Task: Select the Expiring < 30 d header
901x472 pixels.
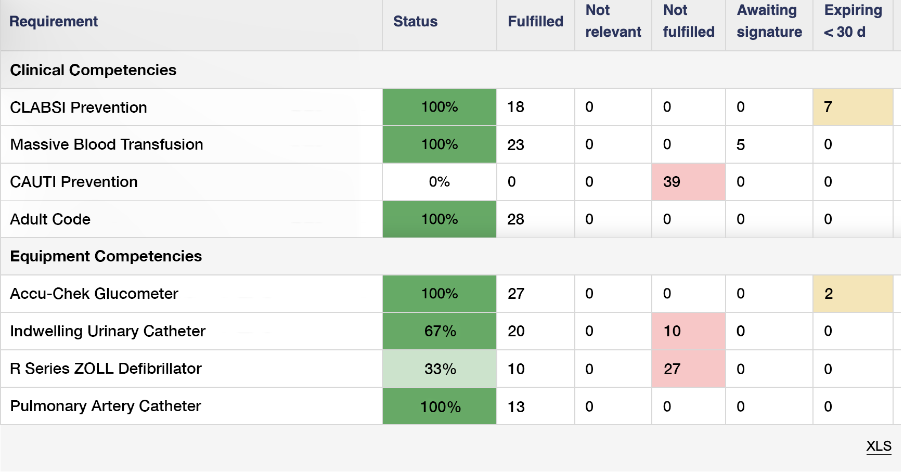Action: 853,22
